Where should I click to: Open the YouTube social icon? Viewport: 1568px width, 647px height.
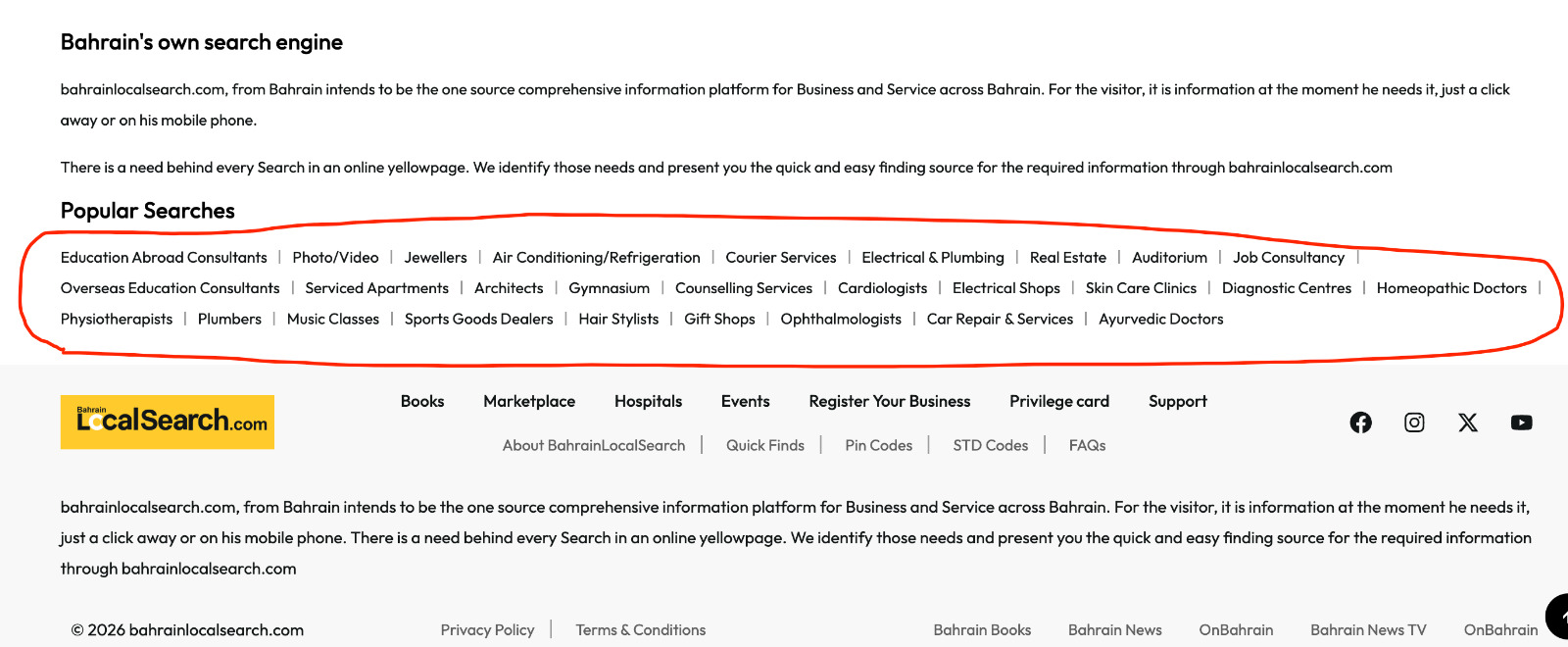[x=1521, y=423]
